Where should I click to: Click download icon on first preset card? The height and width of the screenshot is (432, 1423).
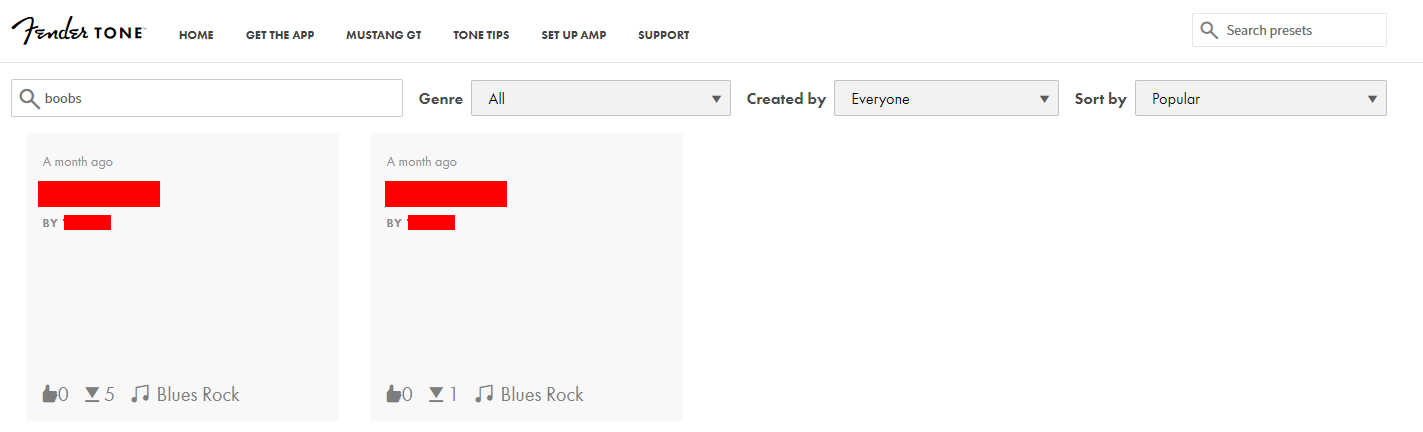click(x=92, y=394)
